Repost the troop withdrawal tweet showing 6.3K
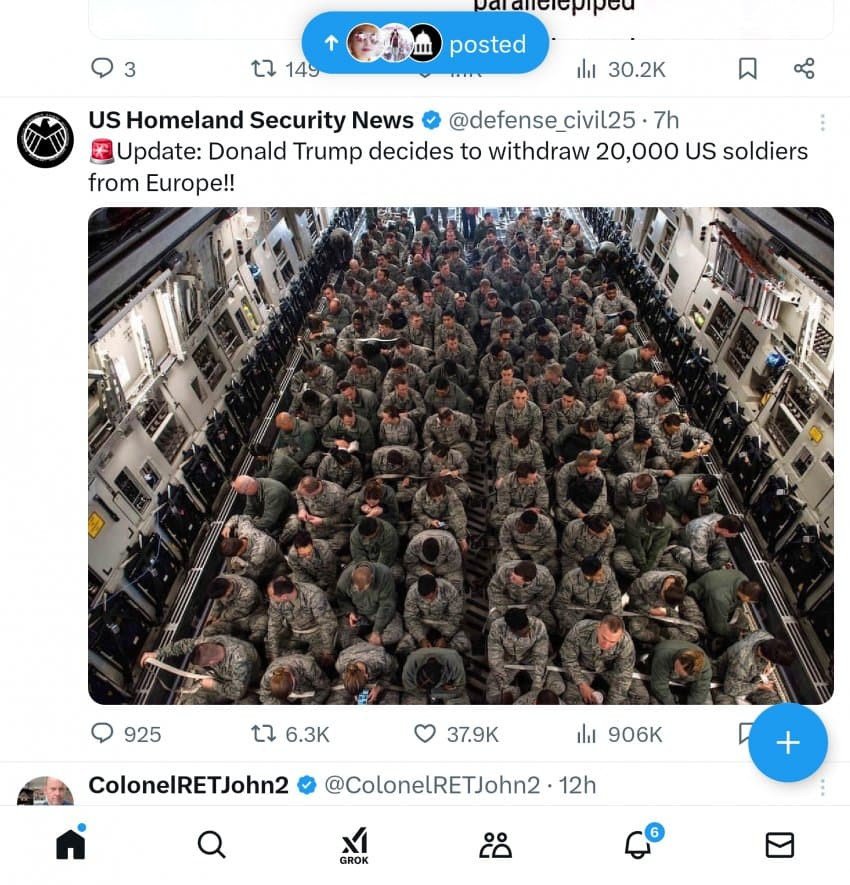 click(263, 734)
